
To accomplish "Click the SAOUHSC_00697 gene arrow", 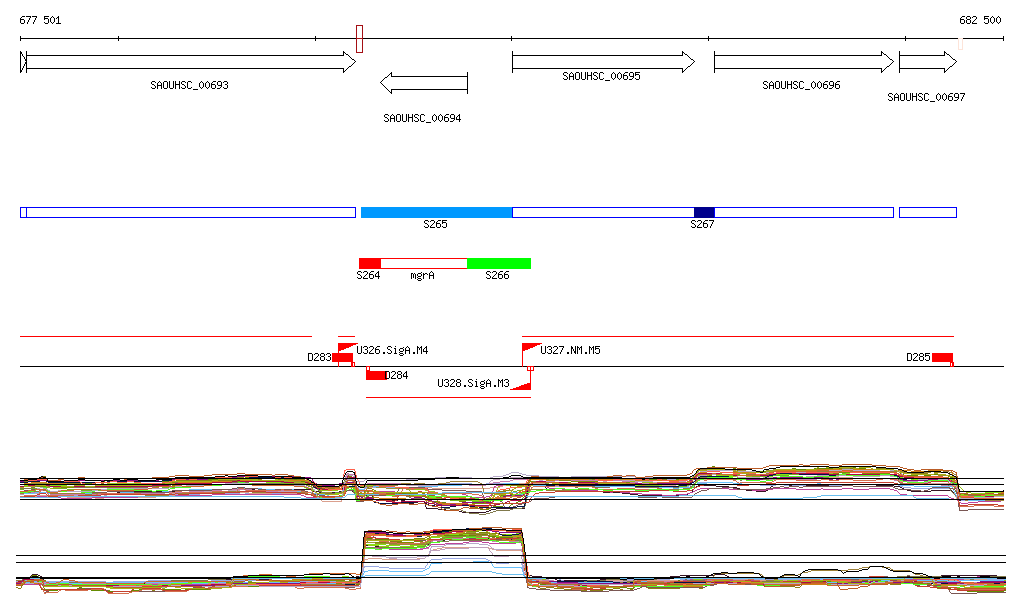I will 927,63.
